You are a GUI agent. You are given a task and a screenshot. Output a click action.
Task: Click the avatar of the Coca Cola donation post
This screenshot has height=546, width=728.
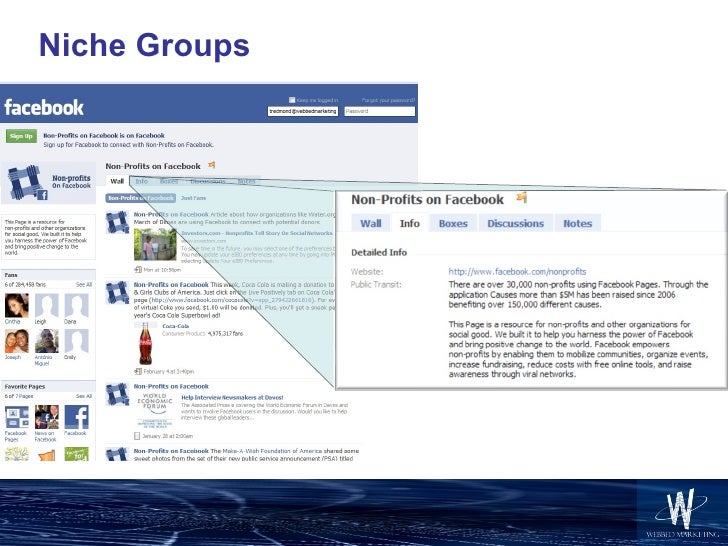point(117,292)
